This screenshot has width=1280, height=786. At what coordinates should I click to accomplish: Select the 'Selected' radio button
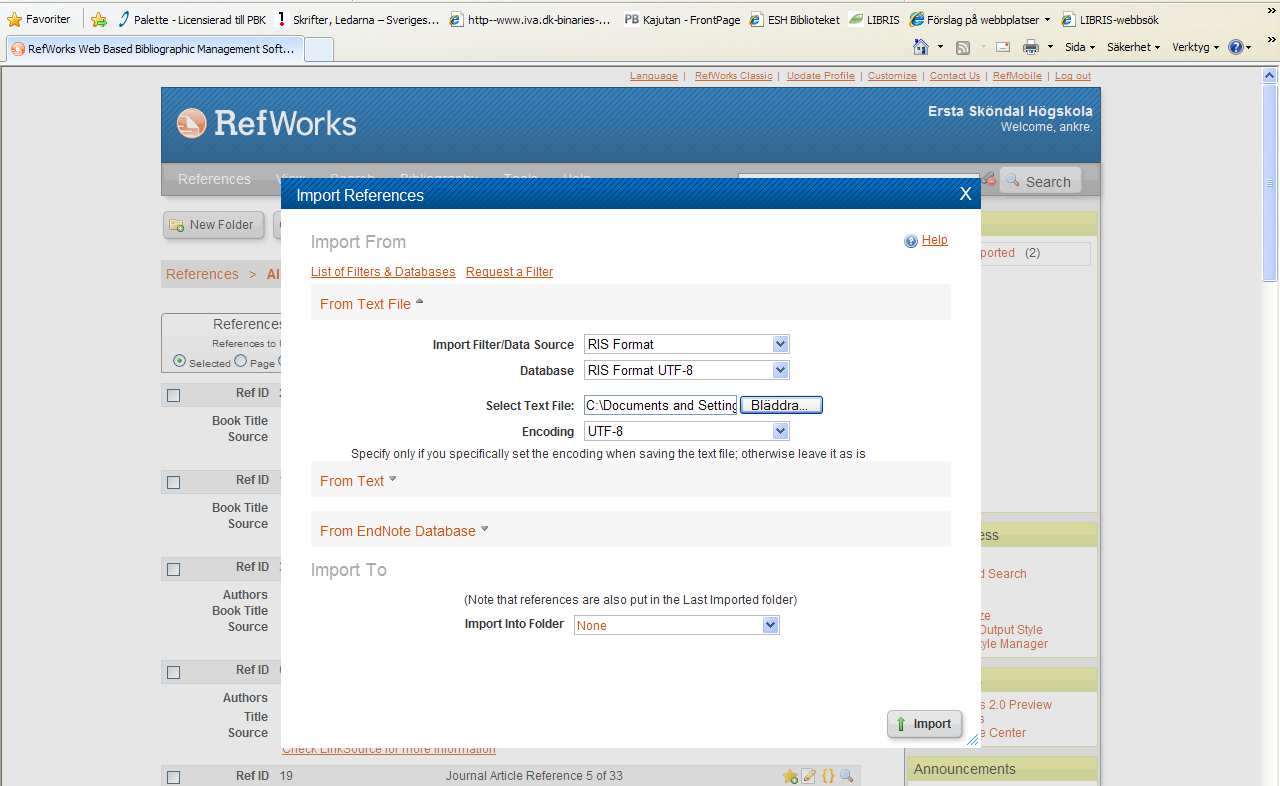coord(179,361)
